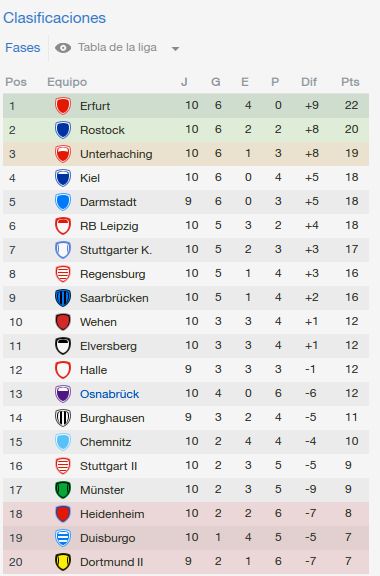Click Duisburgo's blue striped badge

(63, 538)
